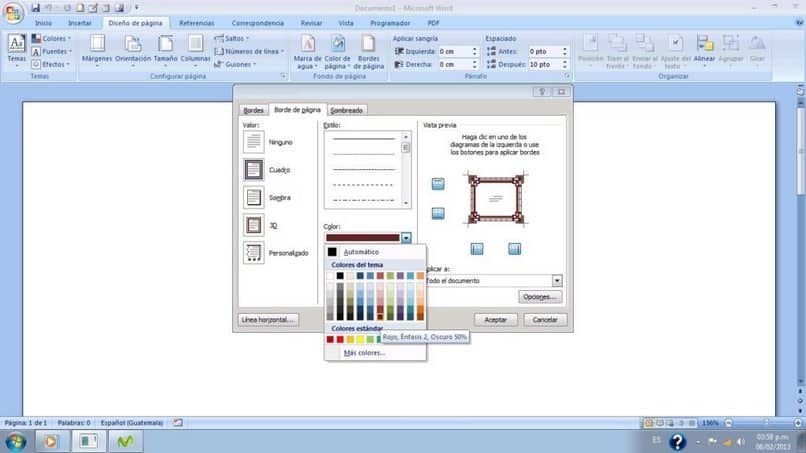Click Bordes de página ribbon icon
806x453 pixels.
[368, 44]
